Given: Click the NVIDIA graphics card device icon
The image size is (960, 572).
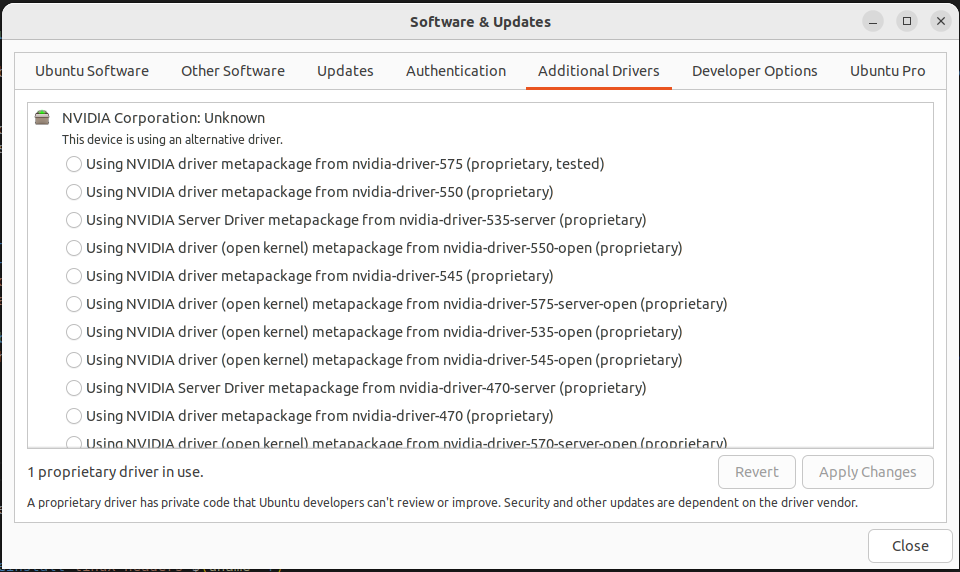Looking at the screenshot, I should coord(42,118).
